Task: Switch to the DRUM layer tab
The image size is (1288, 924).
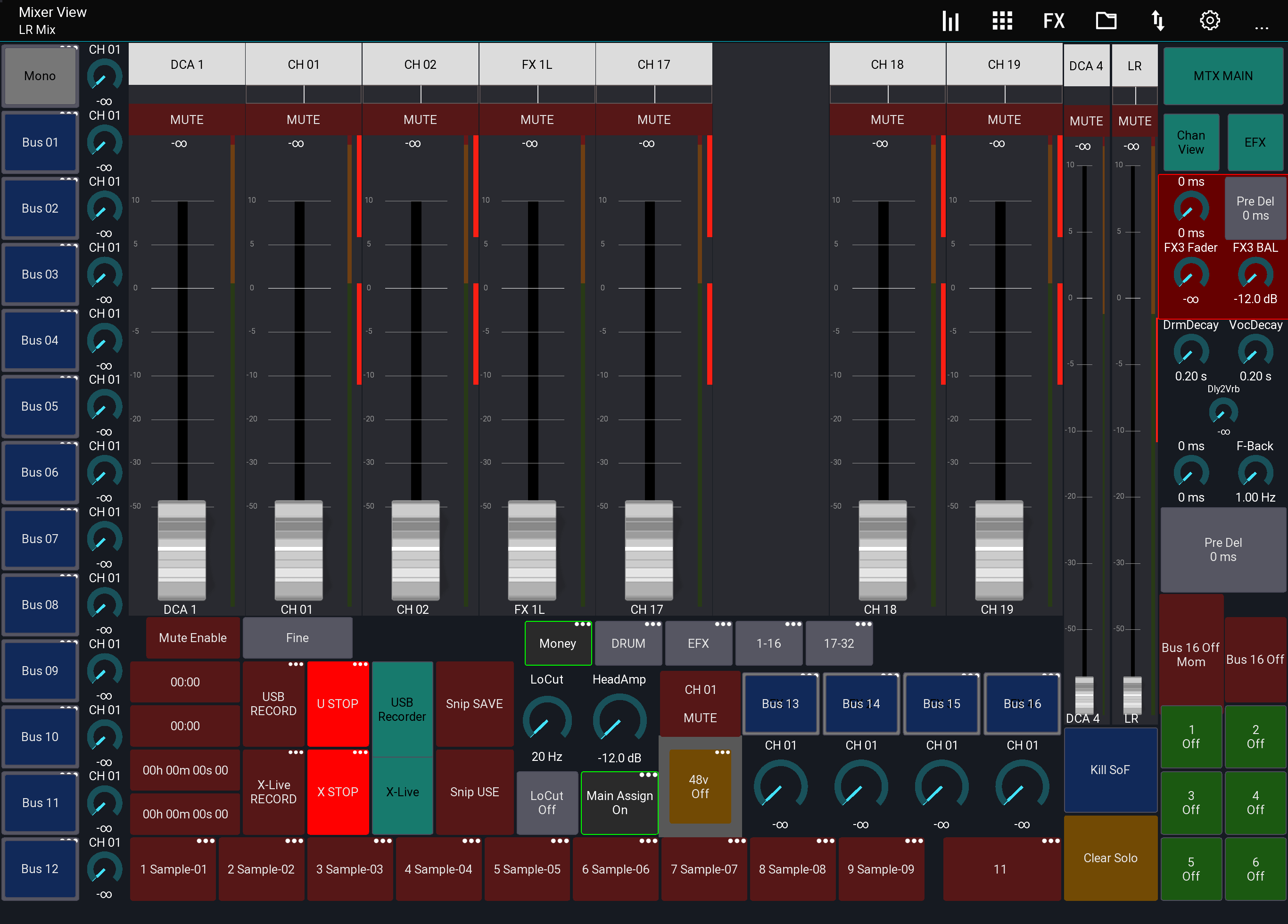Action: click(628, 643)
